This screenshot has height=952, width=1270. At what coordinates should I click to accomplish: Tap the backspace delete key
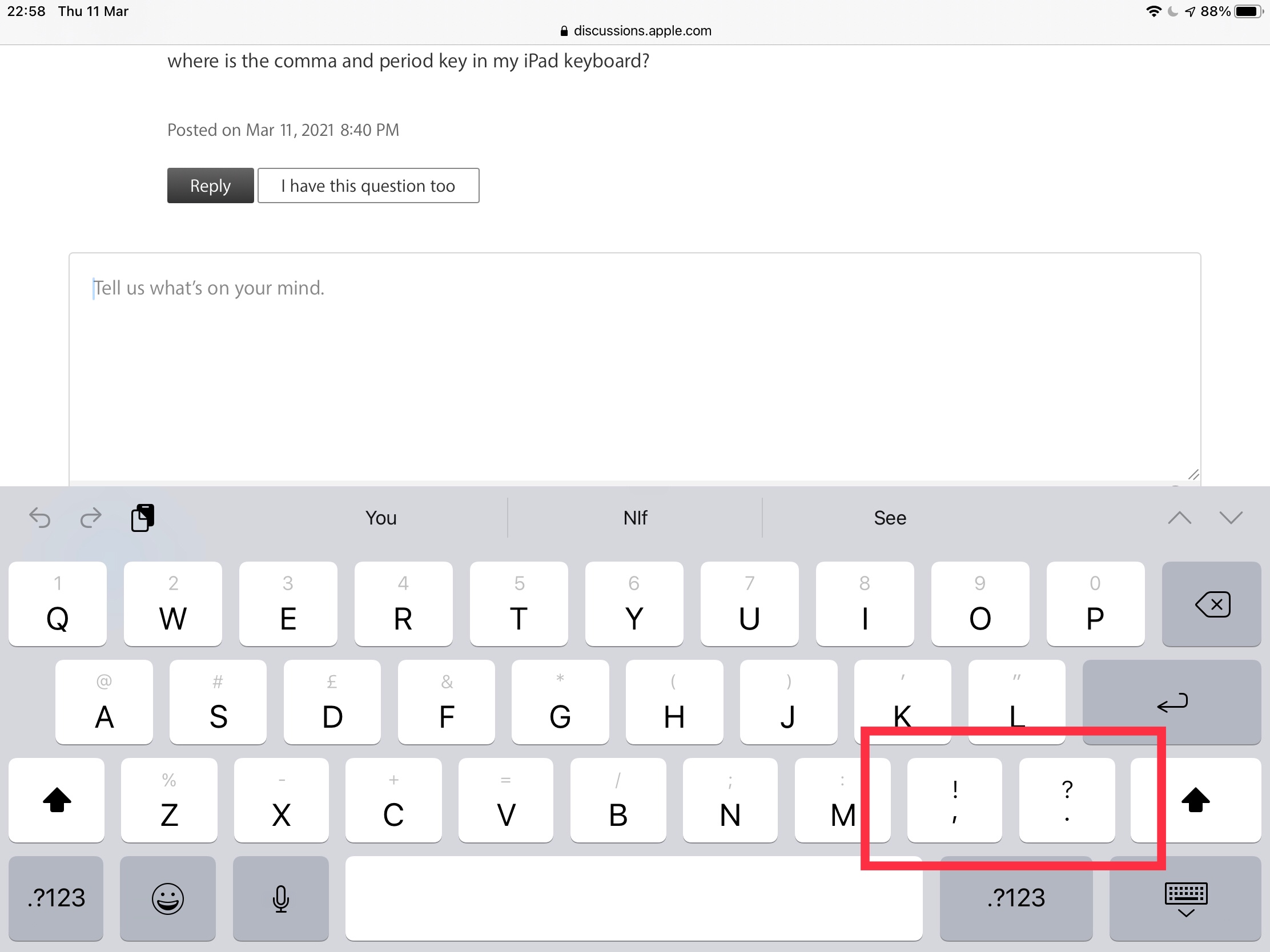[x=1211, y=604]
